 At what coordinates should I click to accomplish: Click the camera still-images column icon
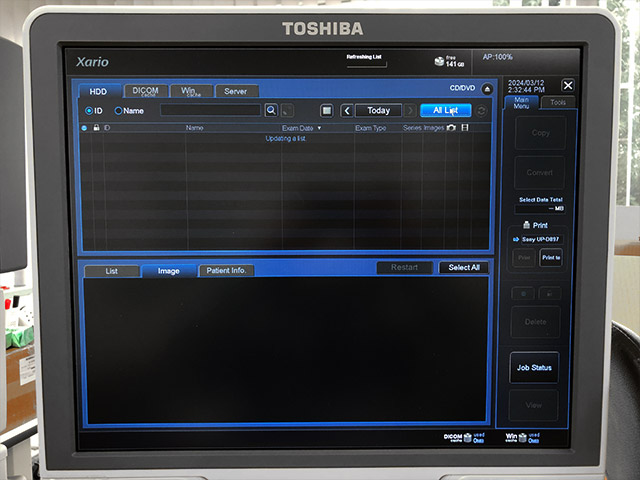tap(451, 128)
